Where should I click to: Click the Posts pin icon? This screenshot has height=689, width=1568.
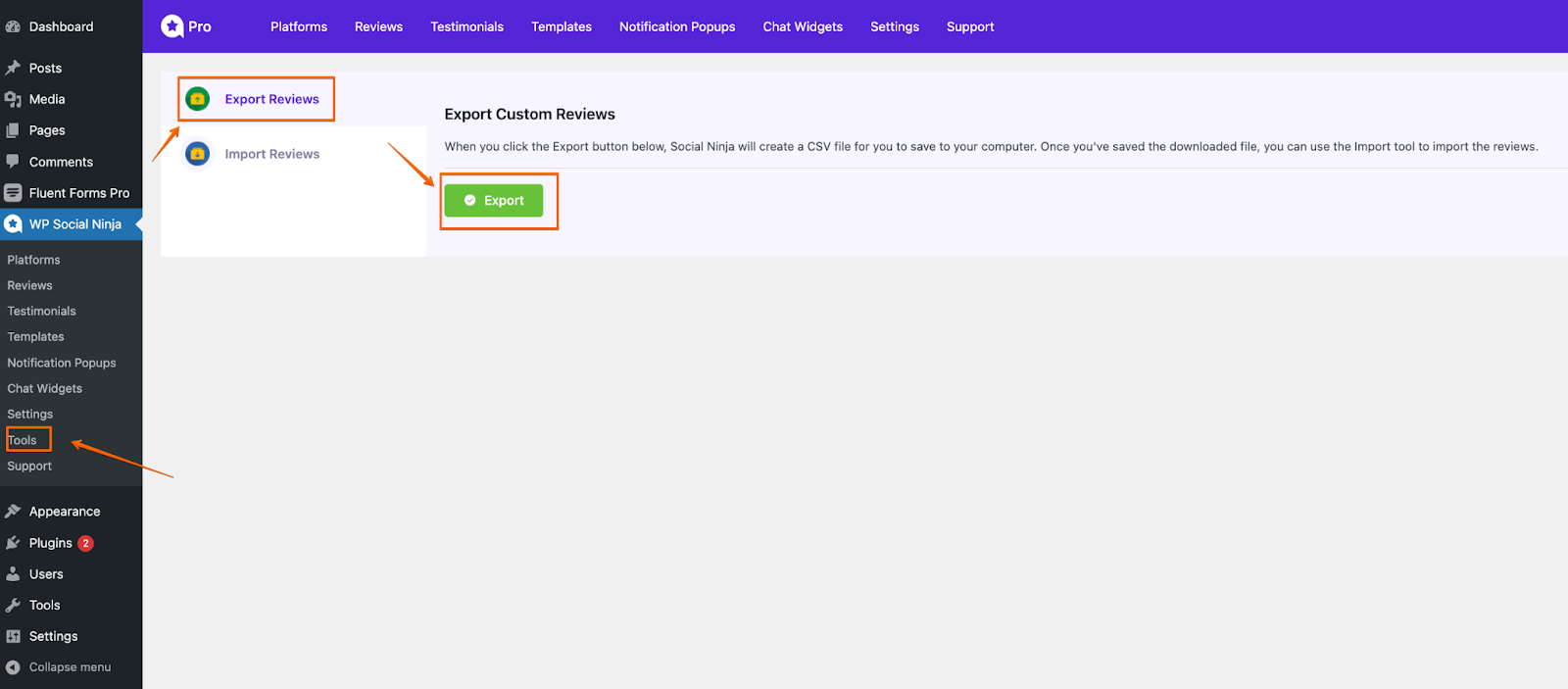tap(13, 68)
